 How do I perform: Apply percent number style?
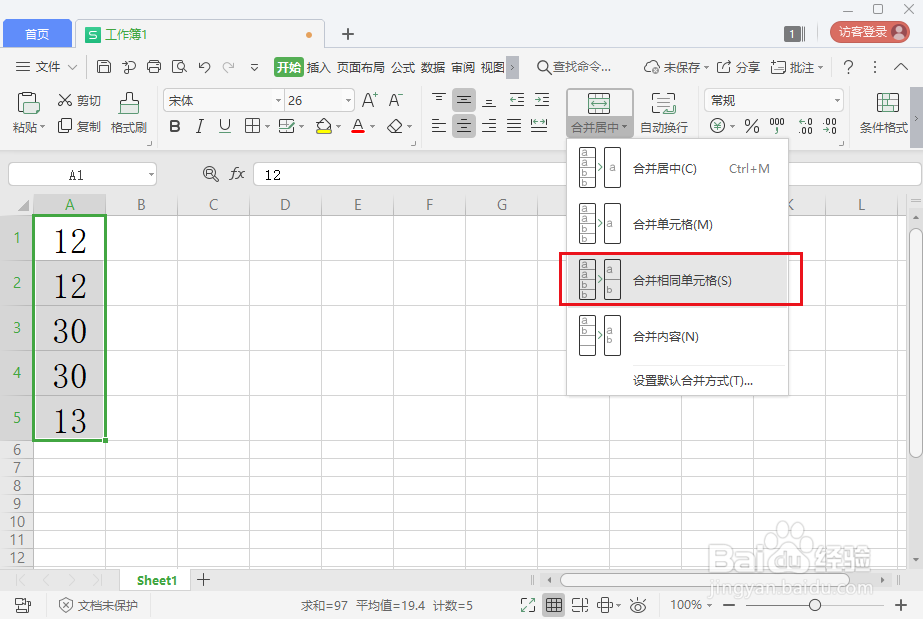tap(752, 125)
